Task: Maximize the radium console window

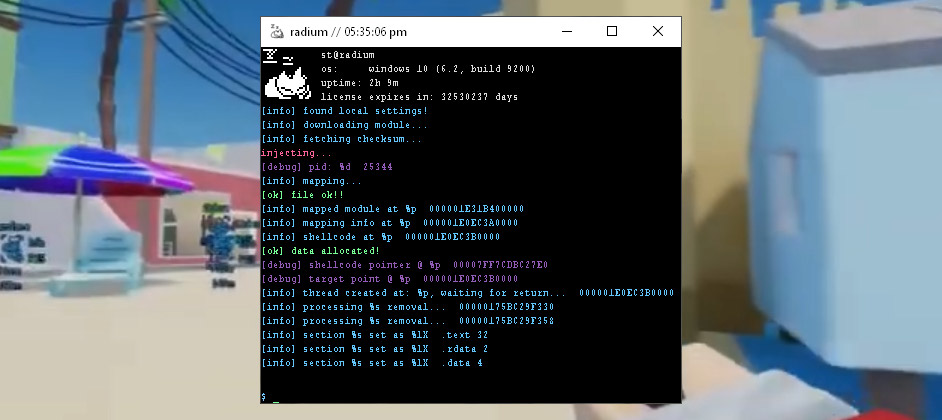Action: (612, 31)
